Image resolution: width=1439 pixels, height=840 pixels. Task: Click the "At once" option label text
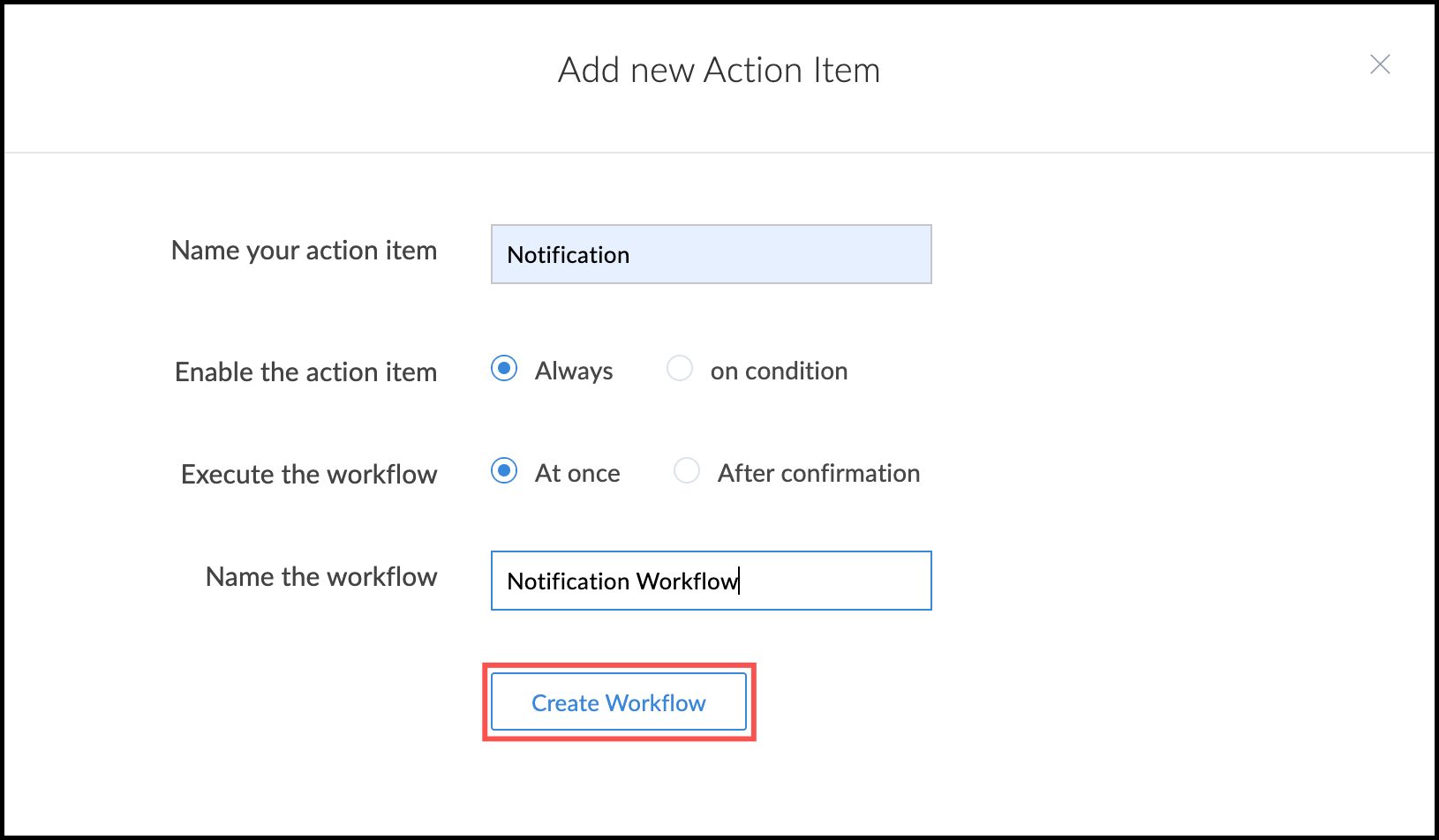[577, 474]
